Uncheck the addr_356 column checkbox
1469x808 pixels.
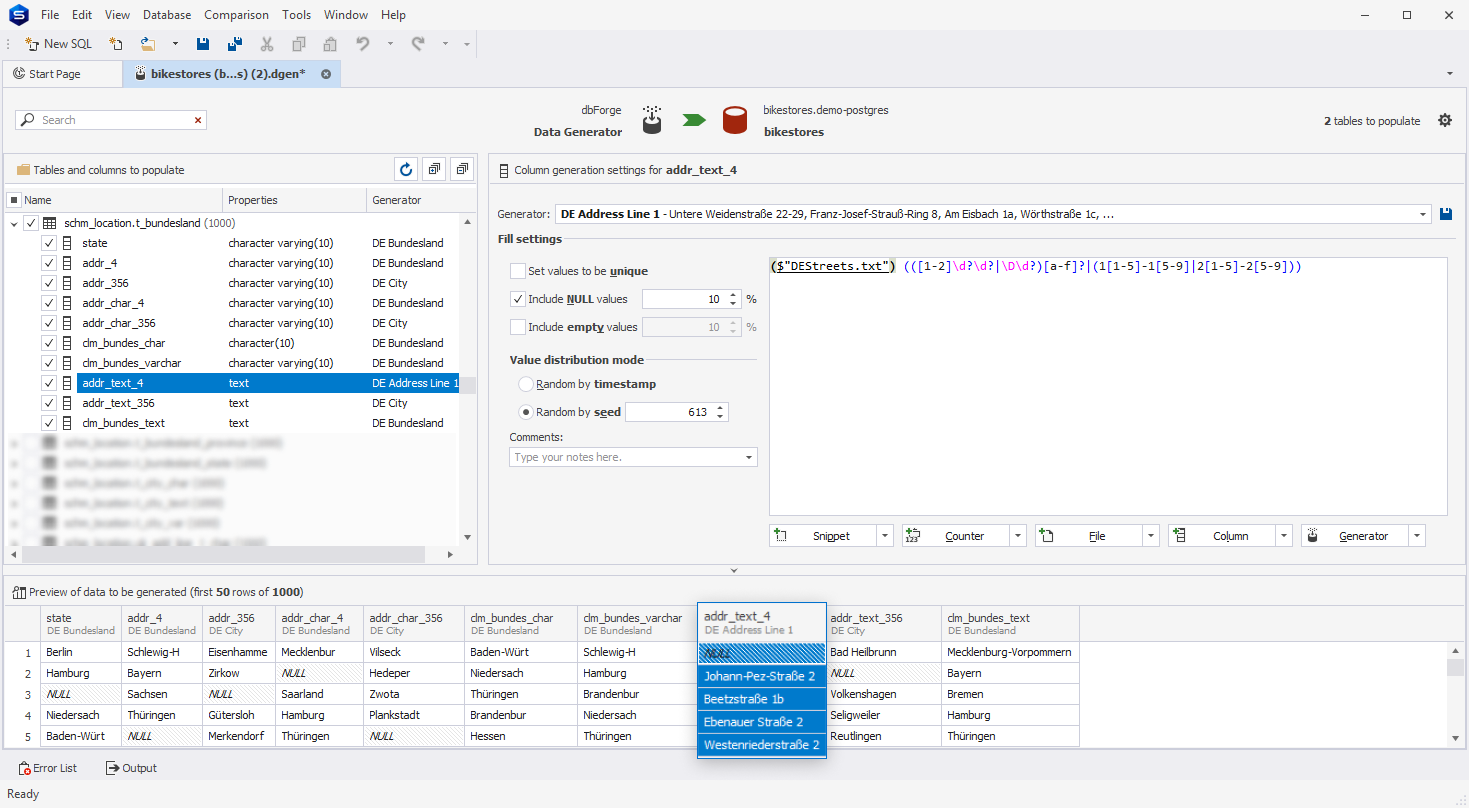[49, 283]
